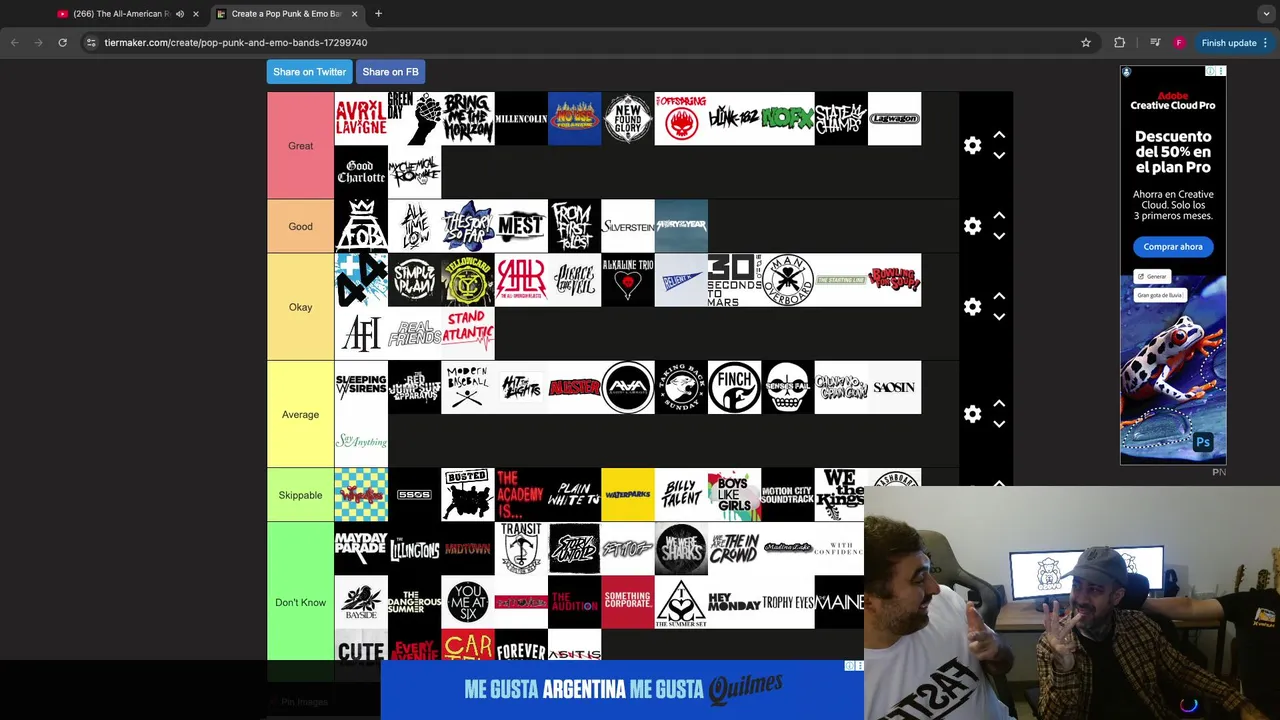
Task: Select Good Charlotte tile
Action: click(361, 172)
